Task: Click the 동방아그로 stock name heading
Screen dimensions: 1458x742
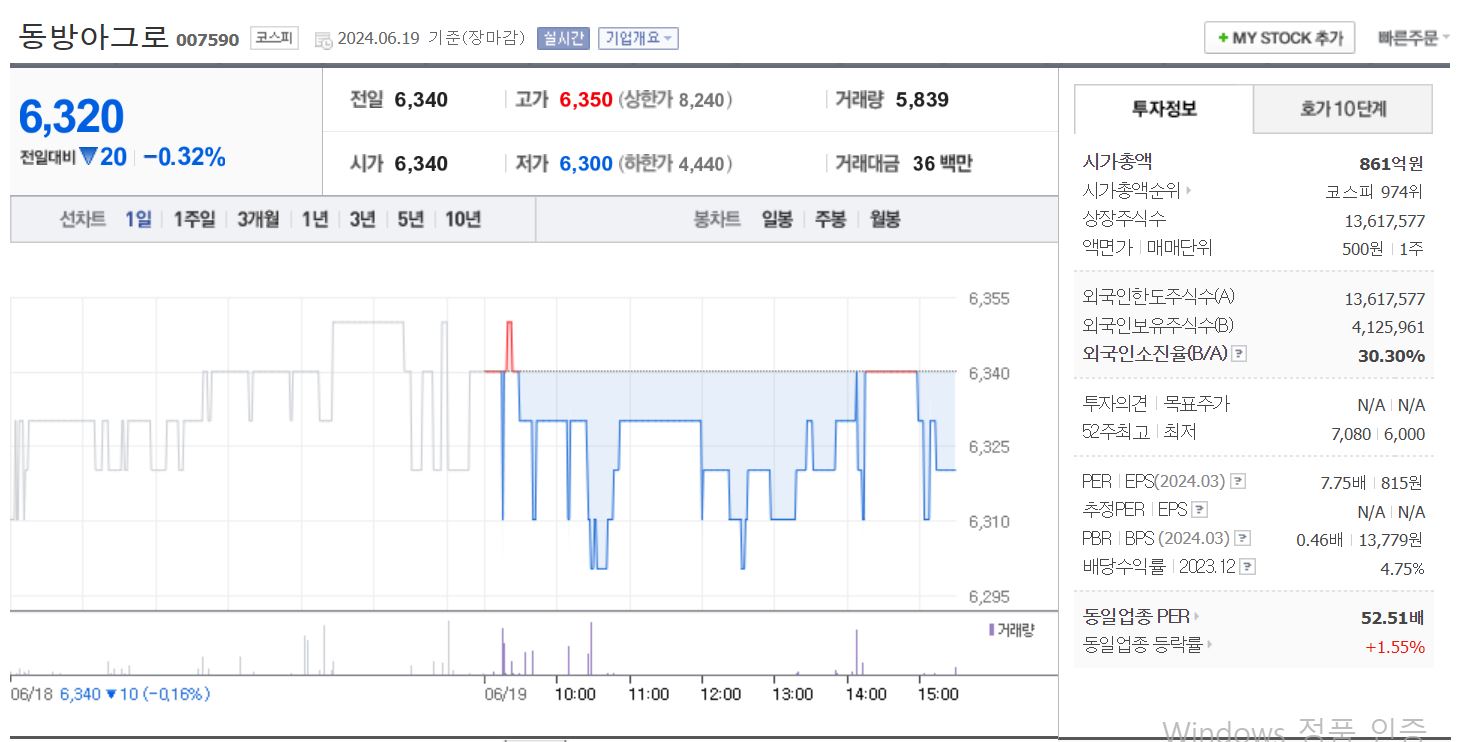Action: tap(93, 37)
